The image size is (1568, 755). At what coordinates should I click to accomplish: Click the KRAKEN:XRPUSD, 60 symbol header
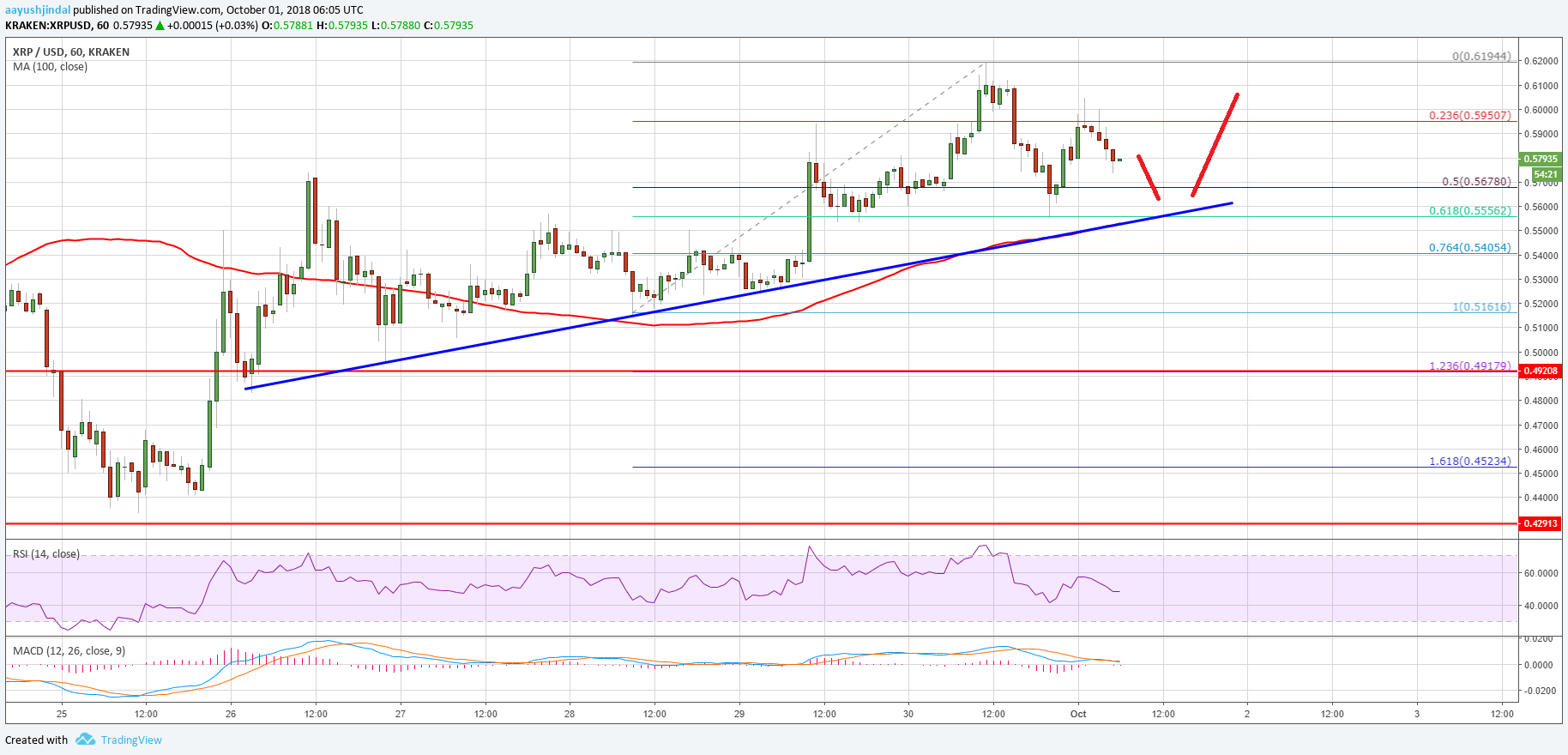pyautogui.click(x=57, y=25)
